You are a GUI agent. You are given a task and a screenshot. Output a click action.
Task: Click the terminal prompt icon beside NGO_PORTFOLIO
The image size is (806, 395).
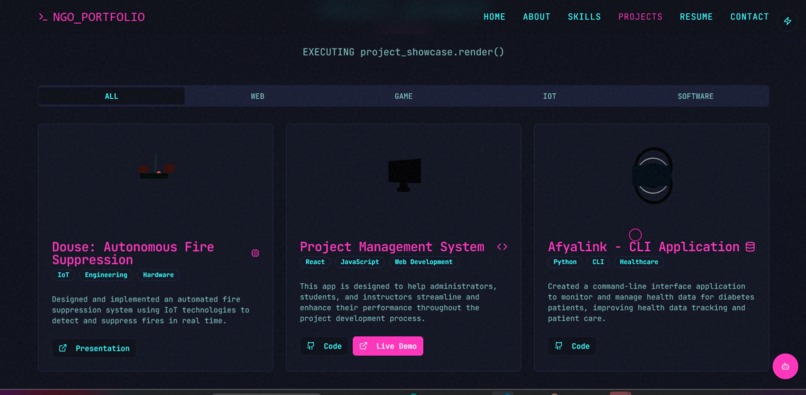coord(43,17)
